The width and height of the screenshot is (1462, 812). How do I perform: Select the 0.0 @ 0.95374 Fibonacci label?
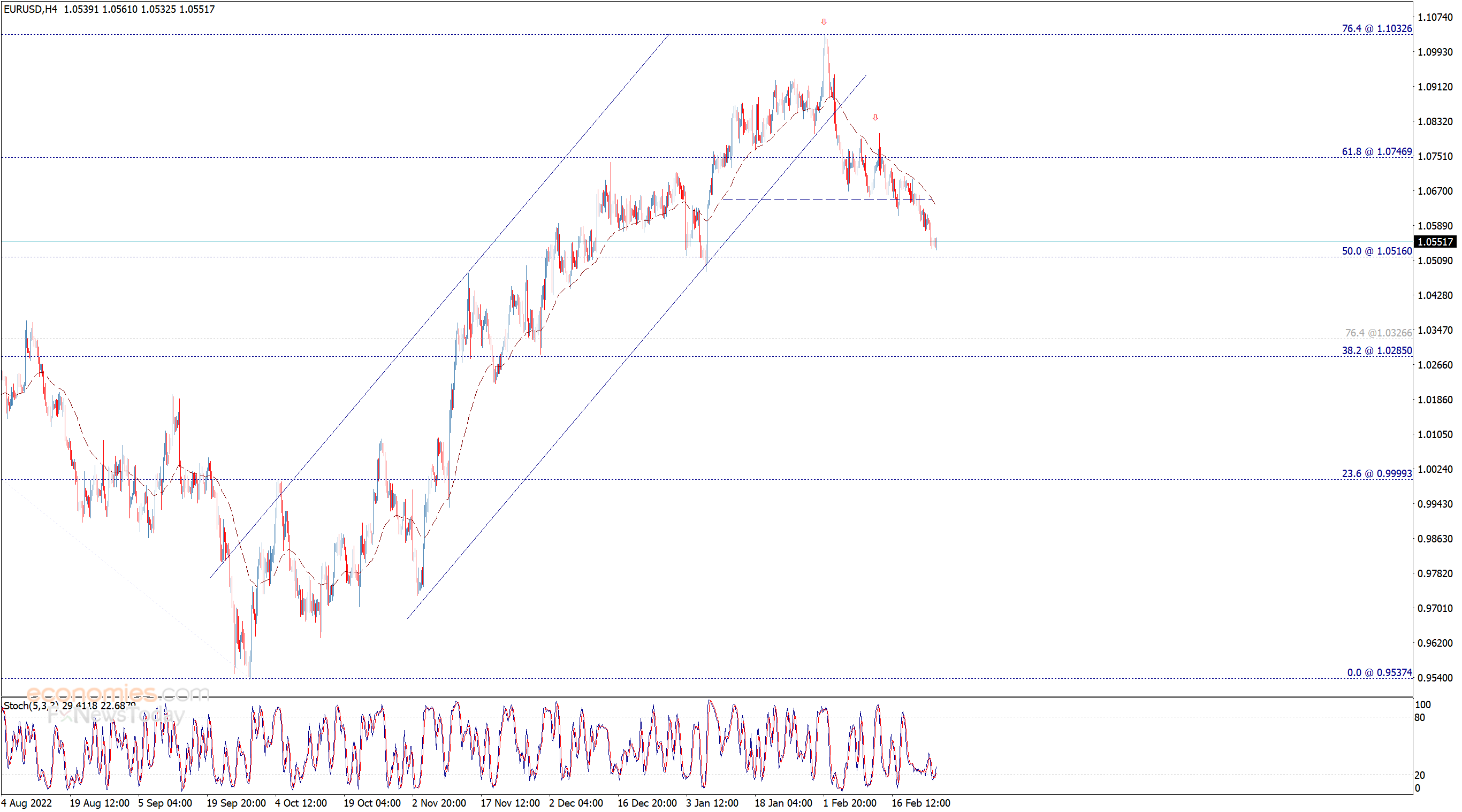(1379, 672)
